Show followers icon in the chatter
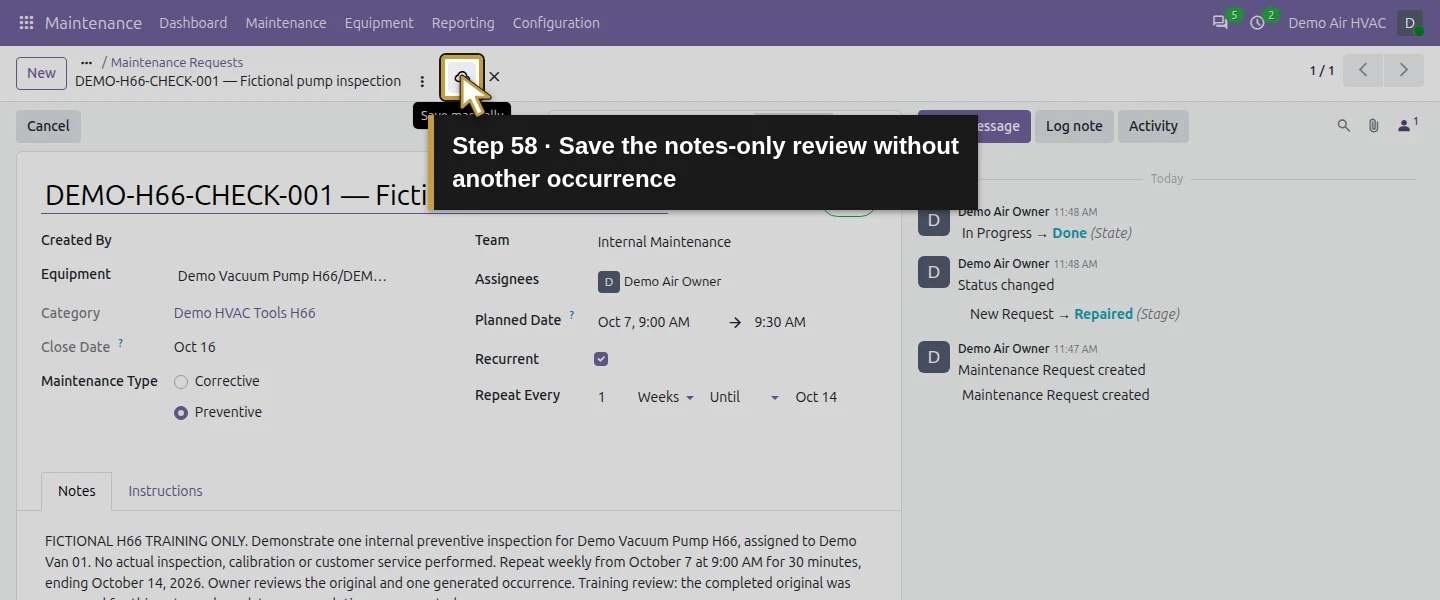 pos(1408,126)
